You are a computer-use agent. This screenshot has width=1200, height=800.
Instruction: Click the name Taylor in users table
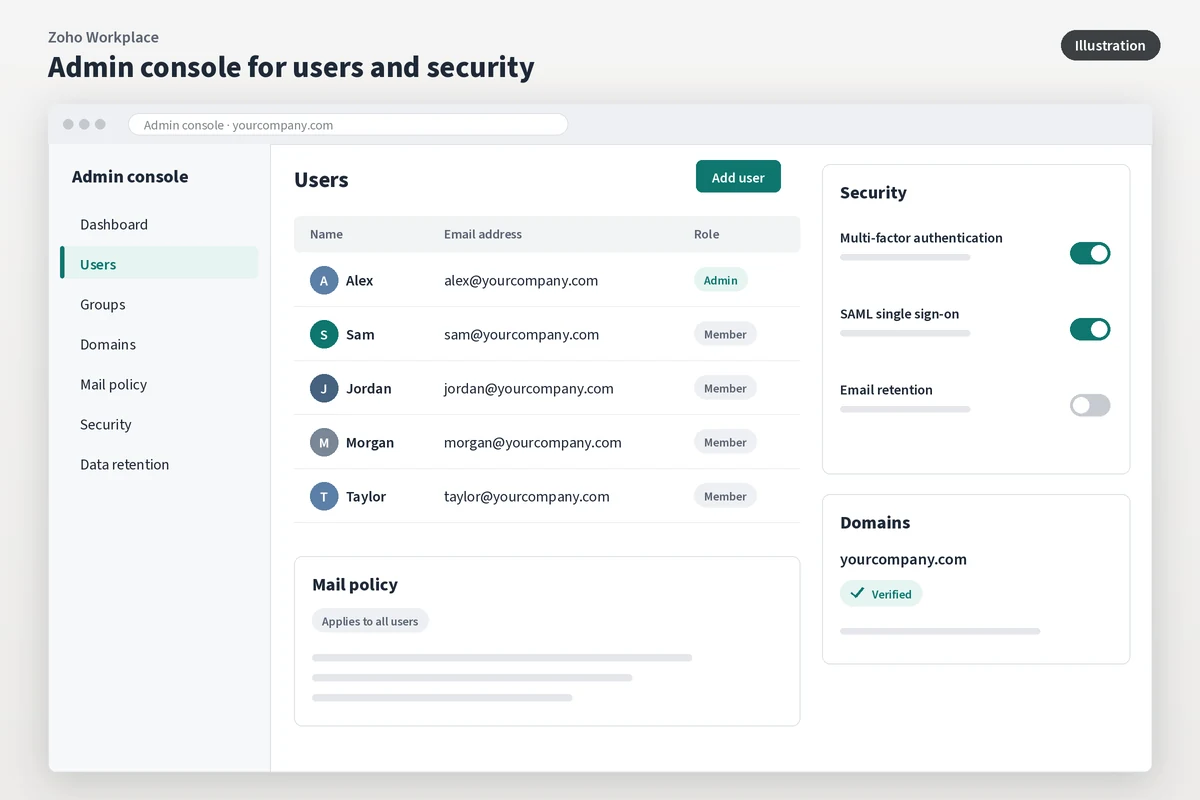[x=366, y=496]
